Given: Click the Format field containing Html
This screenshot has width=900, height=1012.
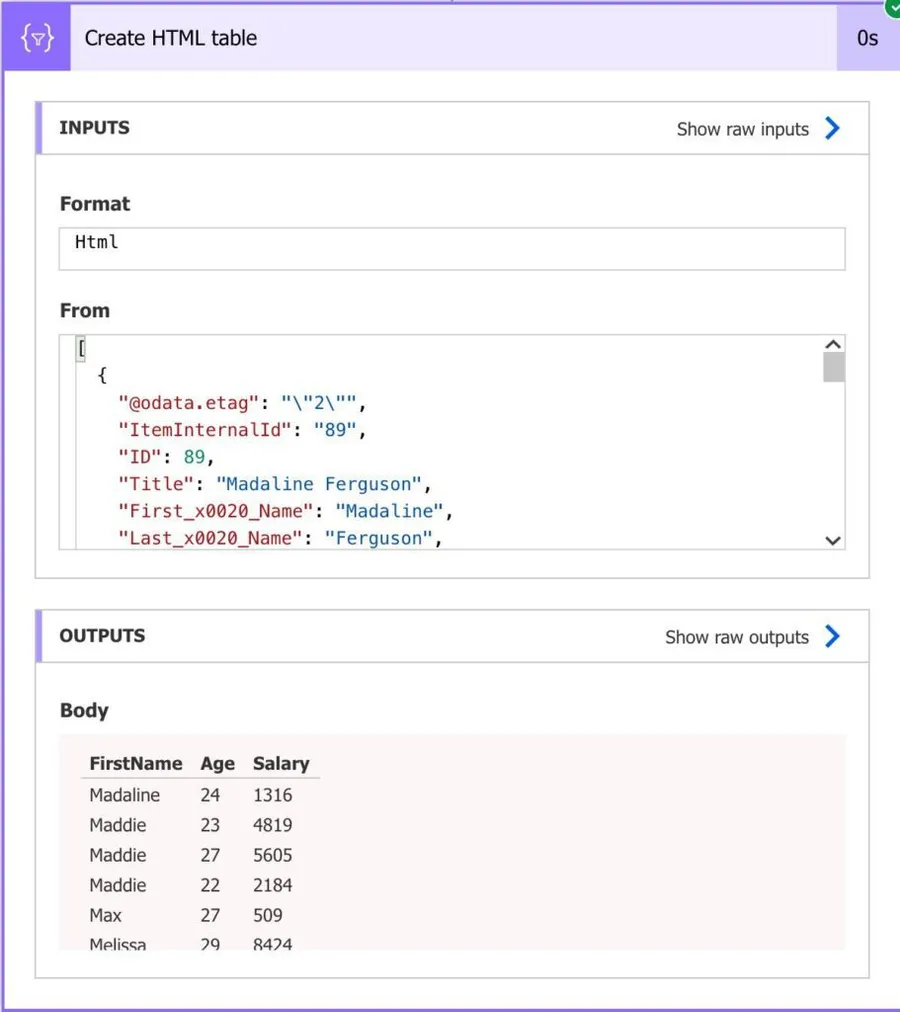Looking at the screenshot, I should pyautogui.click(x=452, y=248).
